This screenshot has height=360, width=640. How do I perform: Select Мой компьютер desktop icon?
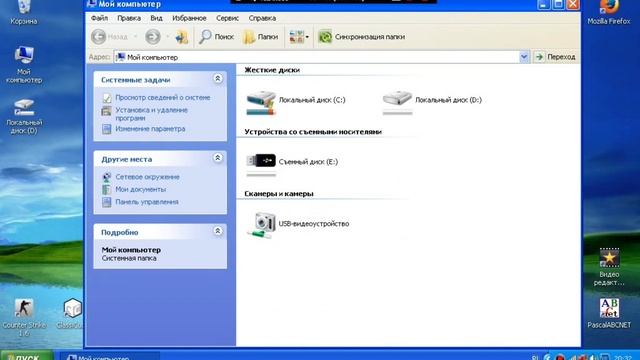tap(24, 64)
